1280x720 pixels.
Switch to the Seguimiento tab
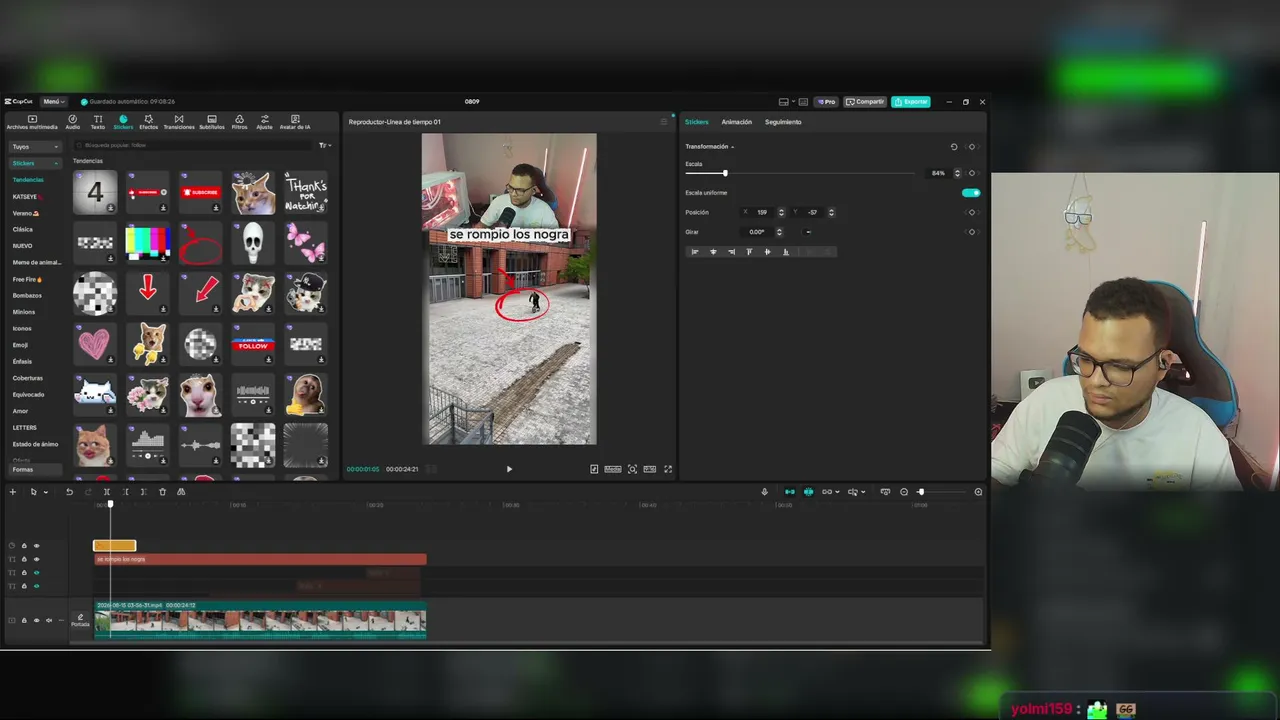point(783,122)
